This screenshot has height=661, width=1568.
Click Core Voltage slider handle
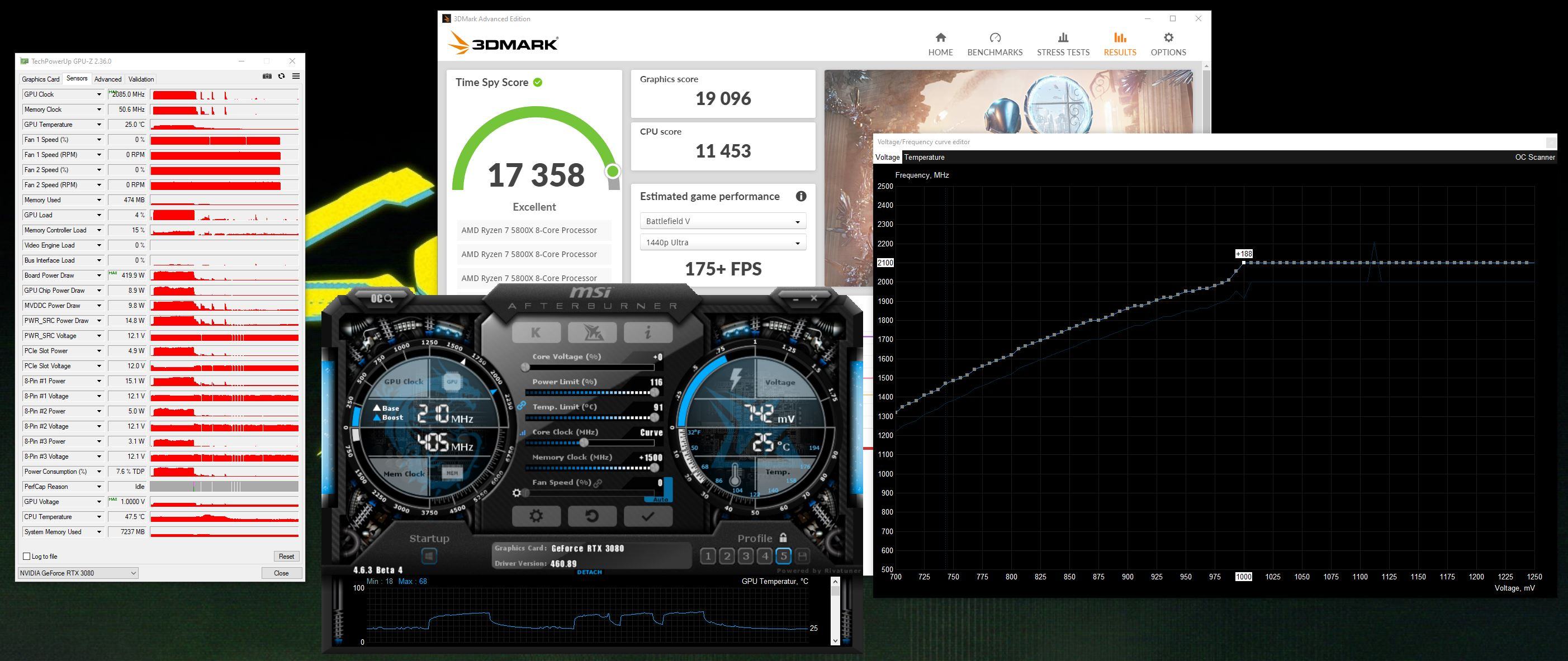pyautogui.click(x=525, y=368)
